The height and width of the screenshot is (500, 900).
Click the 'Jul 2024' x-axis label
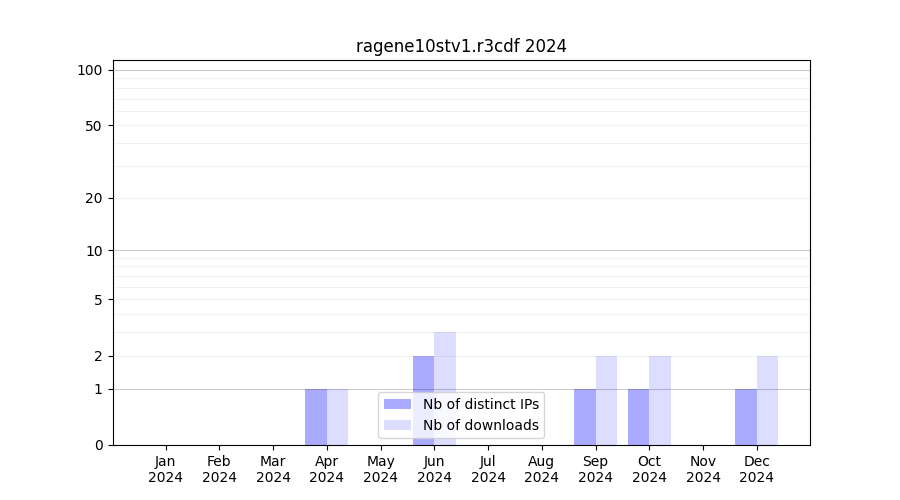[488, 469]
